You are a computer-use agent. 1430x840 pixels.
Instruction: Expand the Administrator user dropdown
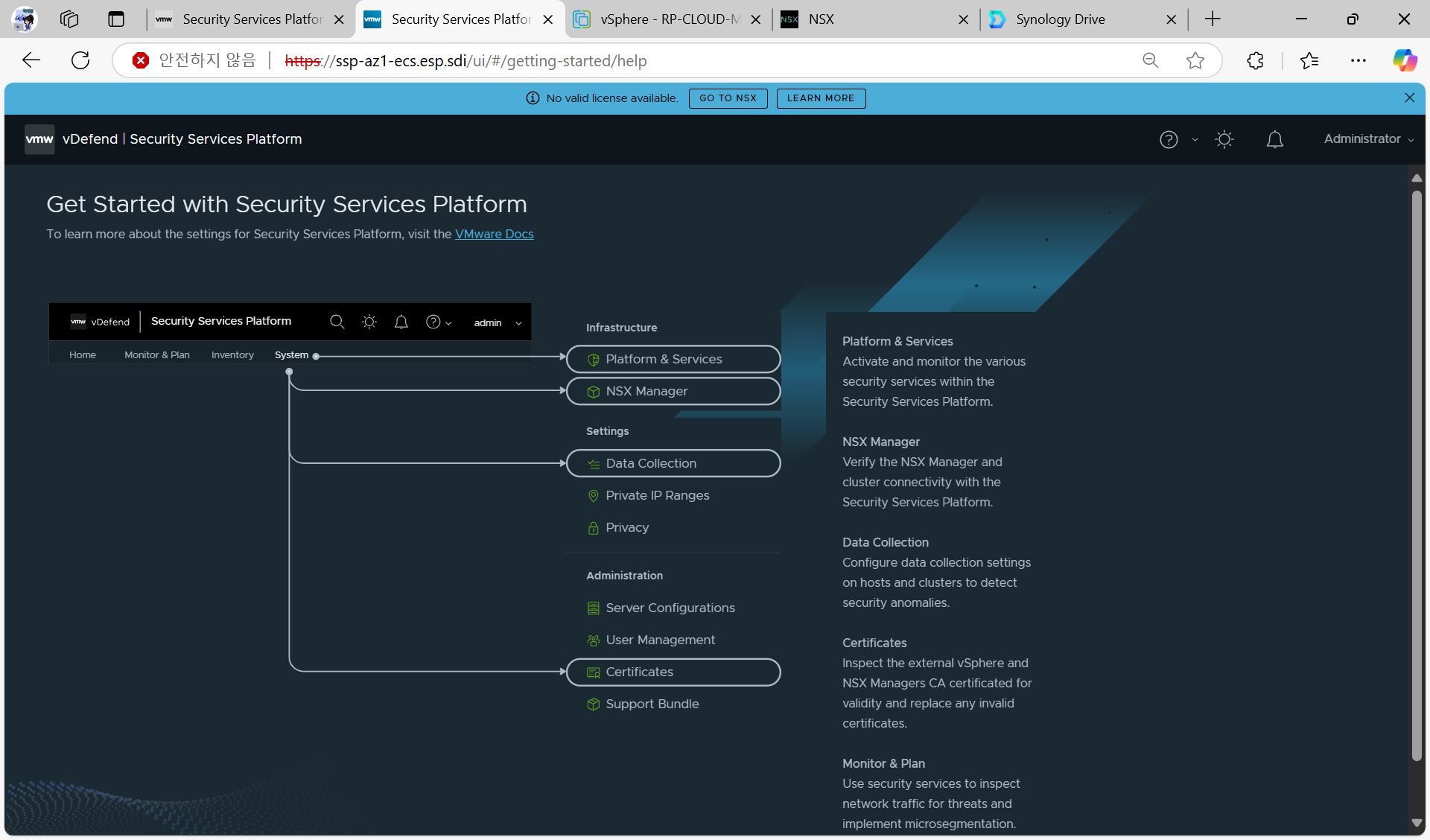click(1369, 139)
